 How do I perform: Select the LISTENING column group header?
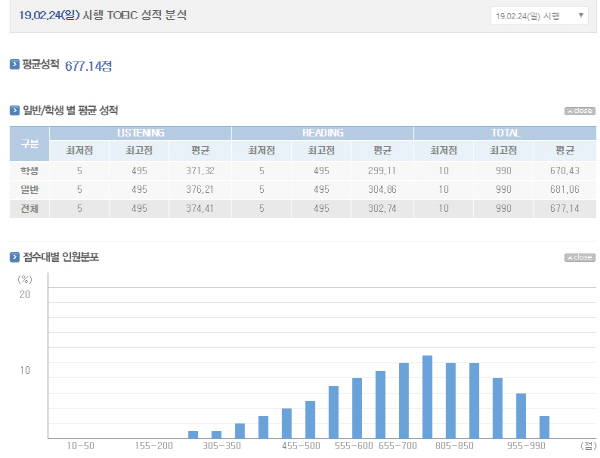pyautogui.click(x=140, y=133)
